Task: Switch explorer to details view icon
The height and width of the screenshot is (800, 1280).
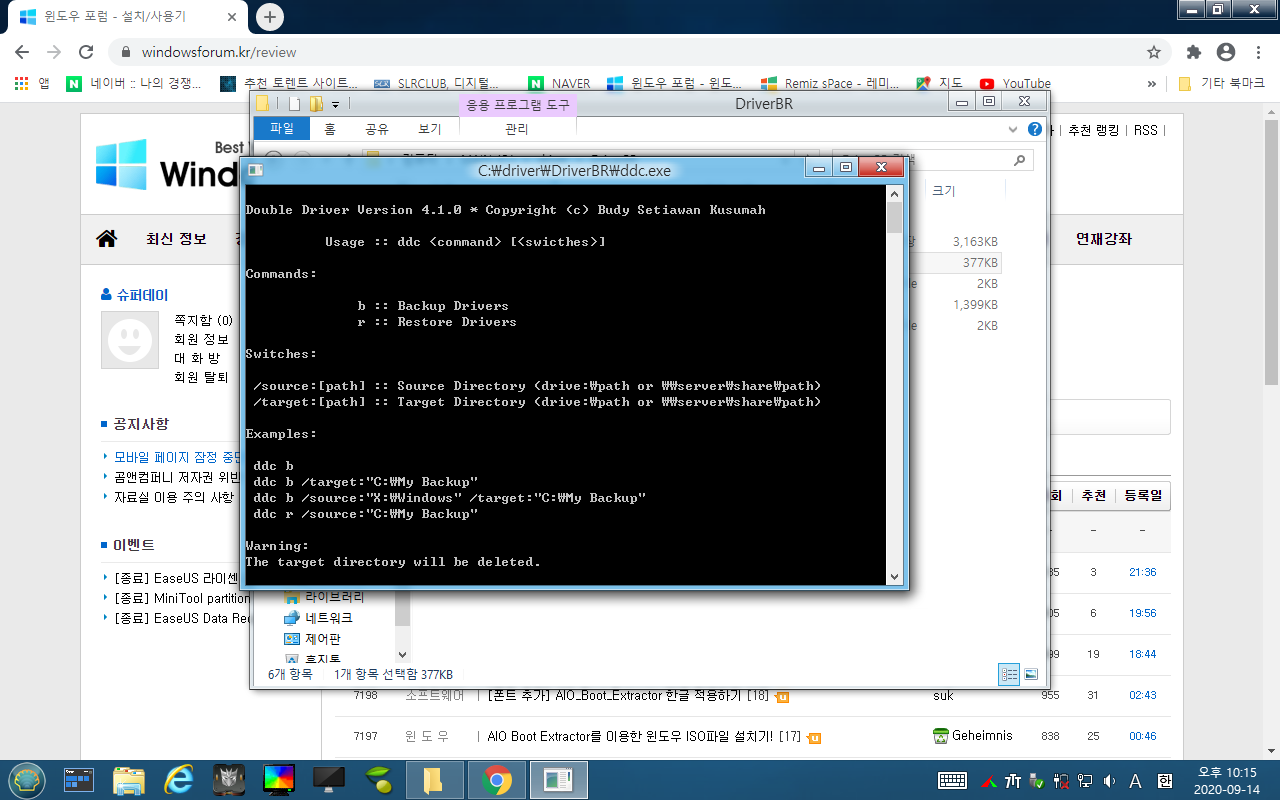Action: (1009, 674)
